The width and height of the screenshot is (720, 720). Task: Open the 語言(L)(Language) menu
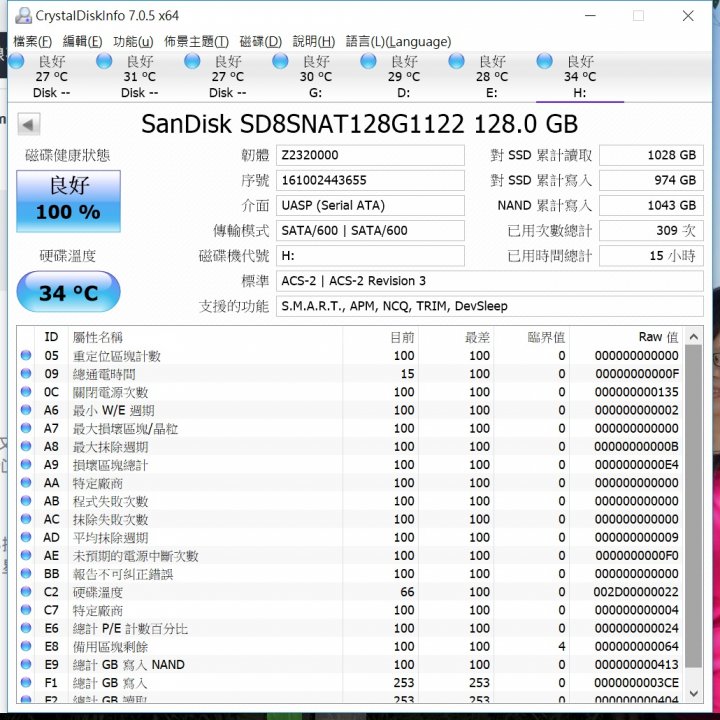[398, 41]
